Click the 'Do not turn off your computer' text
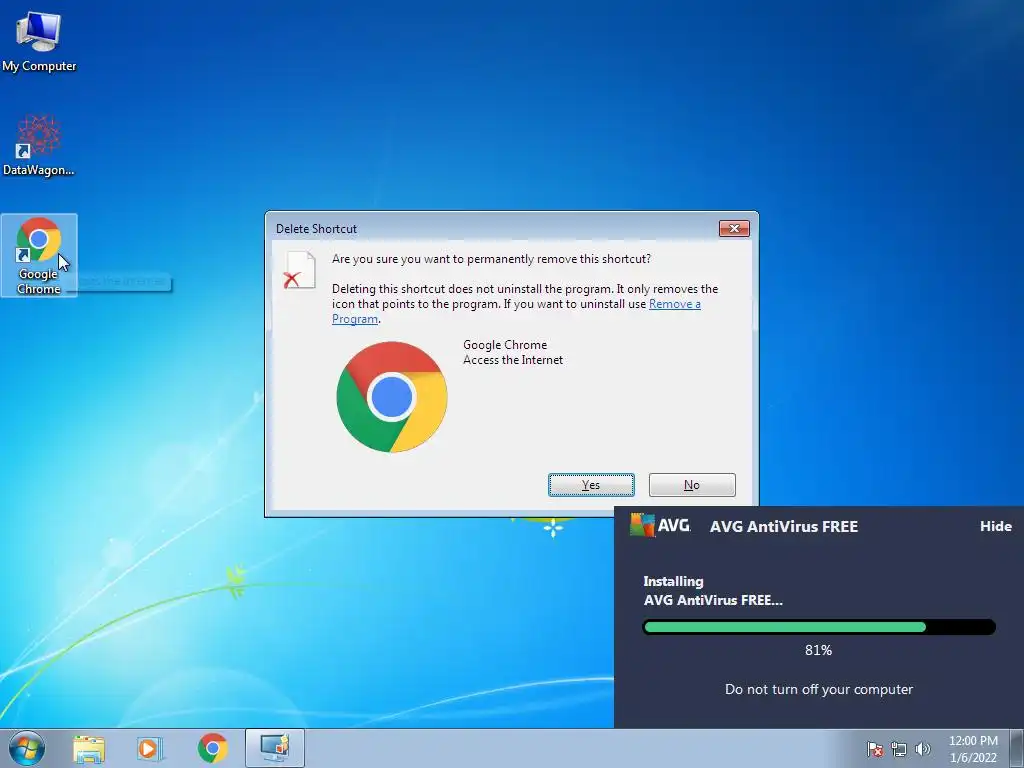 point(819,689)
